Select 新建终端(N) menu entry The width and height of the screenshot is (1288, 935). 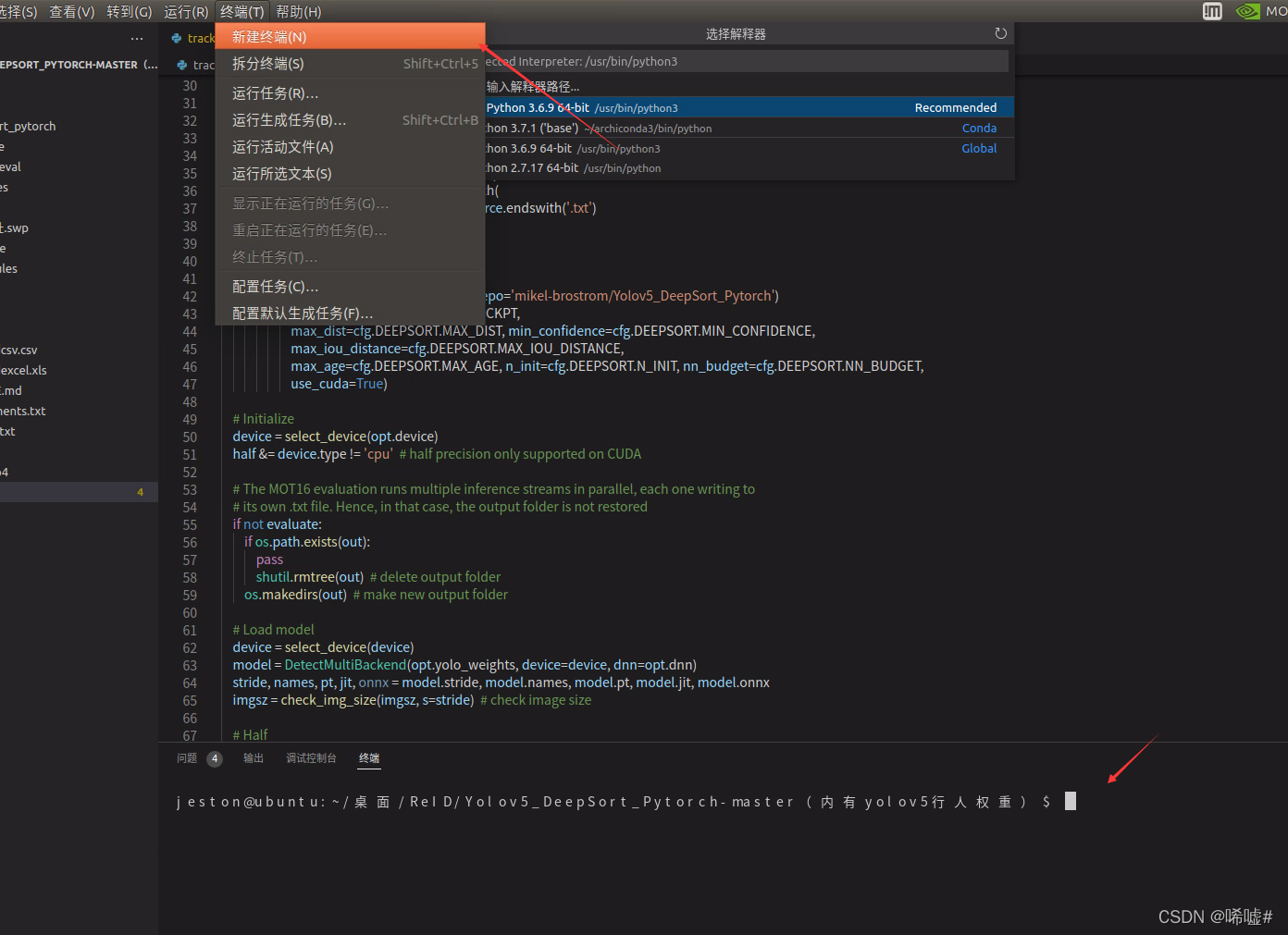[x=350, y=37]
